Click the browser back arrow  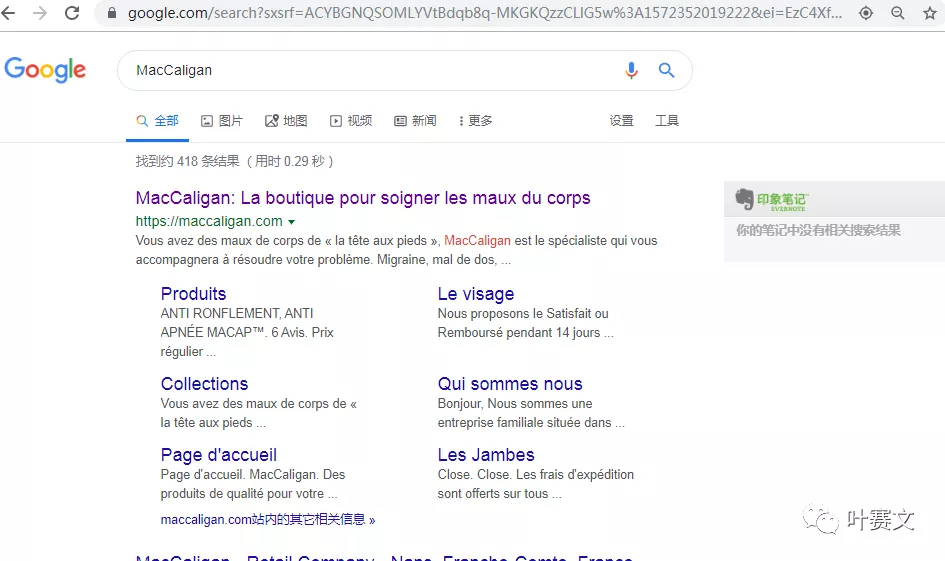click(x=10, y=13)
